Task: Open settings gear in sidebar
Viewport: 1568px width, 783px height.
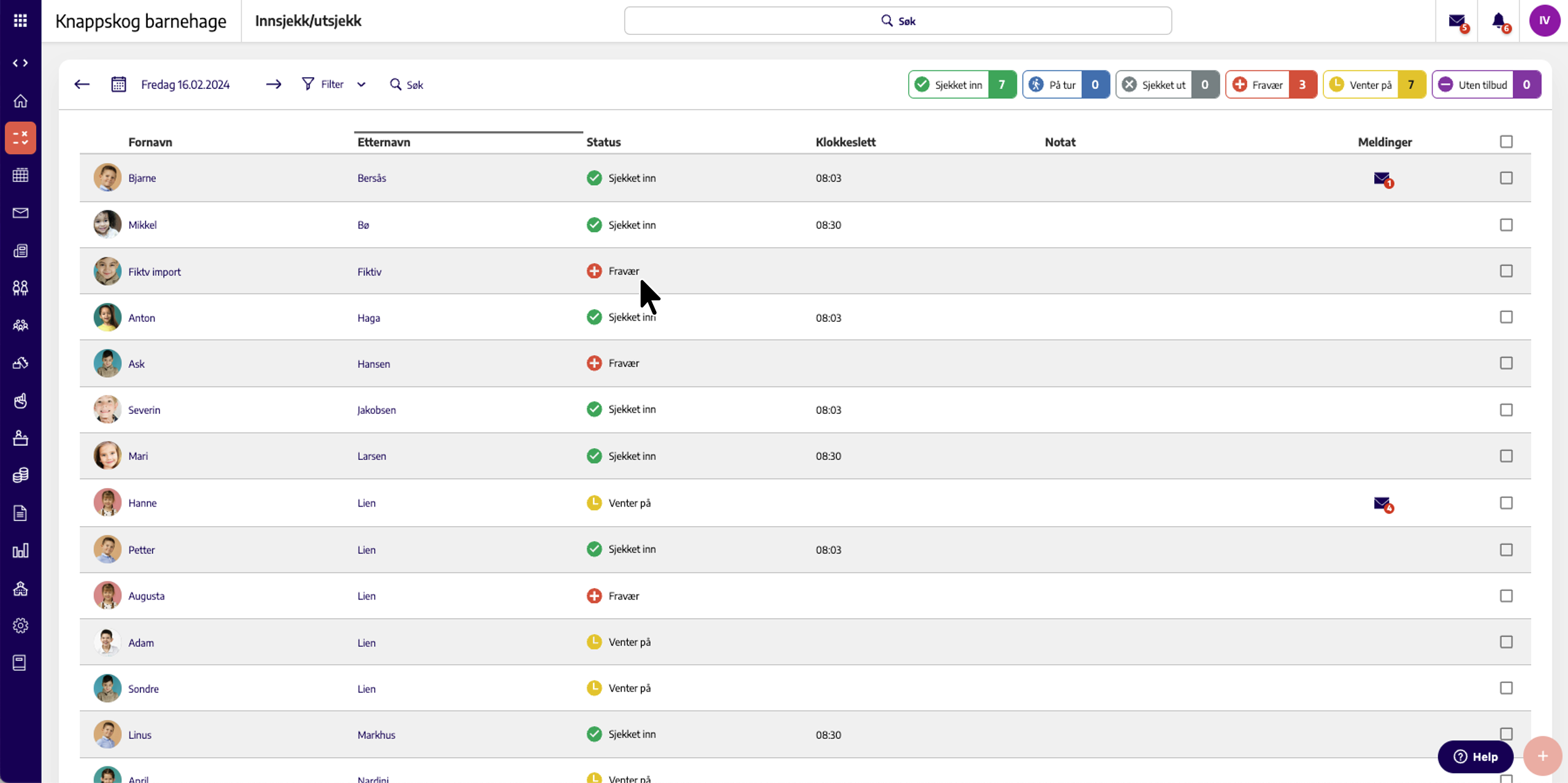Action: point(20,625)
